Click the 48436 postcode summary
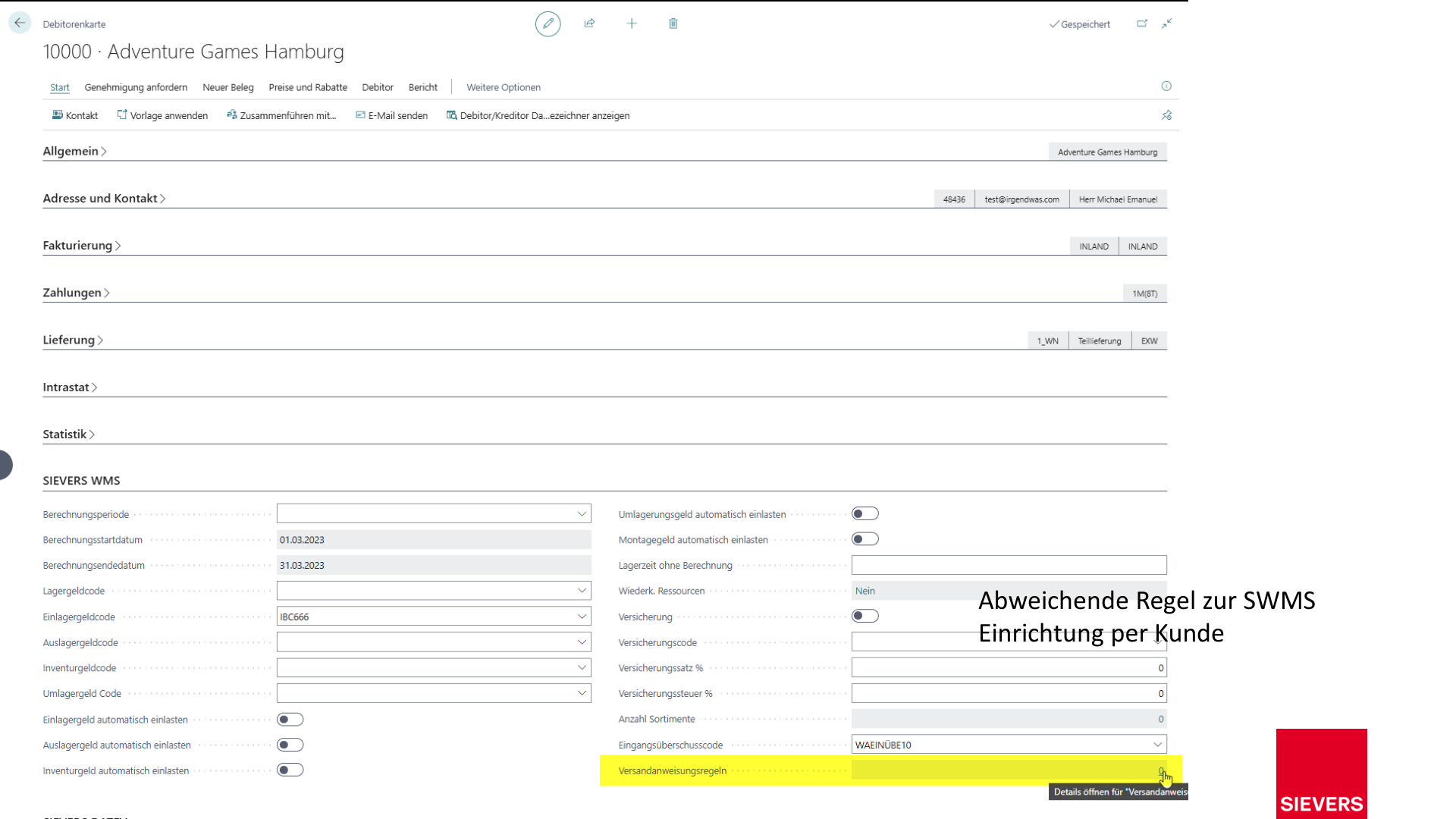The width and height of the screenshot is (1456, 819). 954,199
